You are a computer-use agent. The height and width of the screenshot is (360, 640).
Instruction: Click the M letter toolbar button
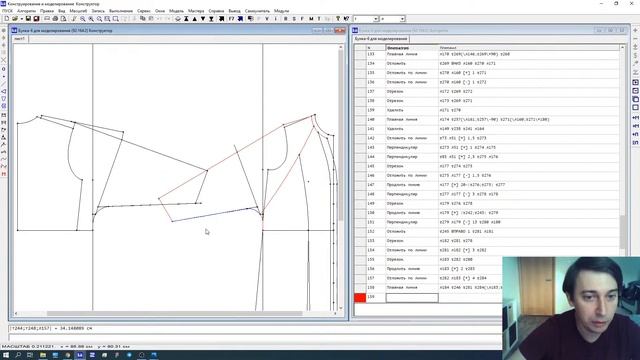point(311,19)
